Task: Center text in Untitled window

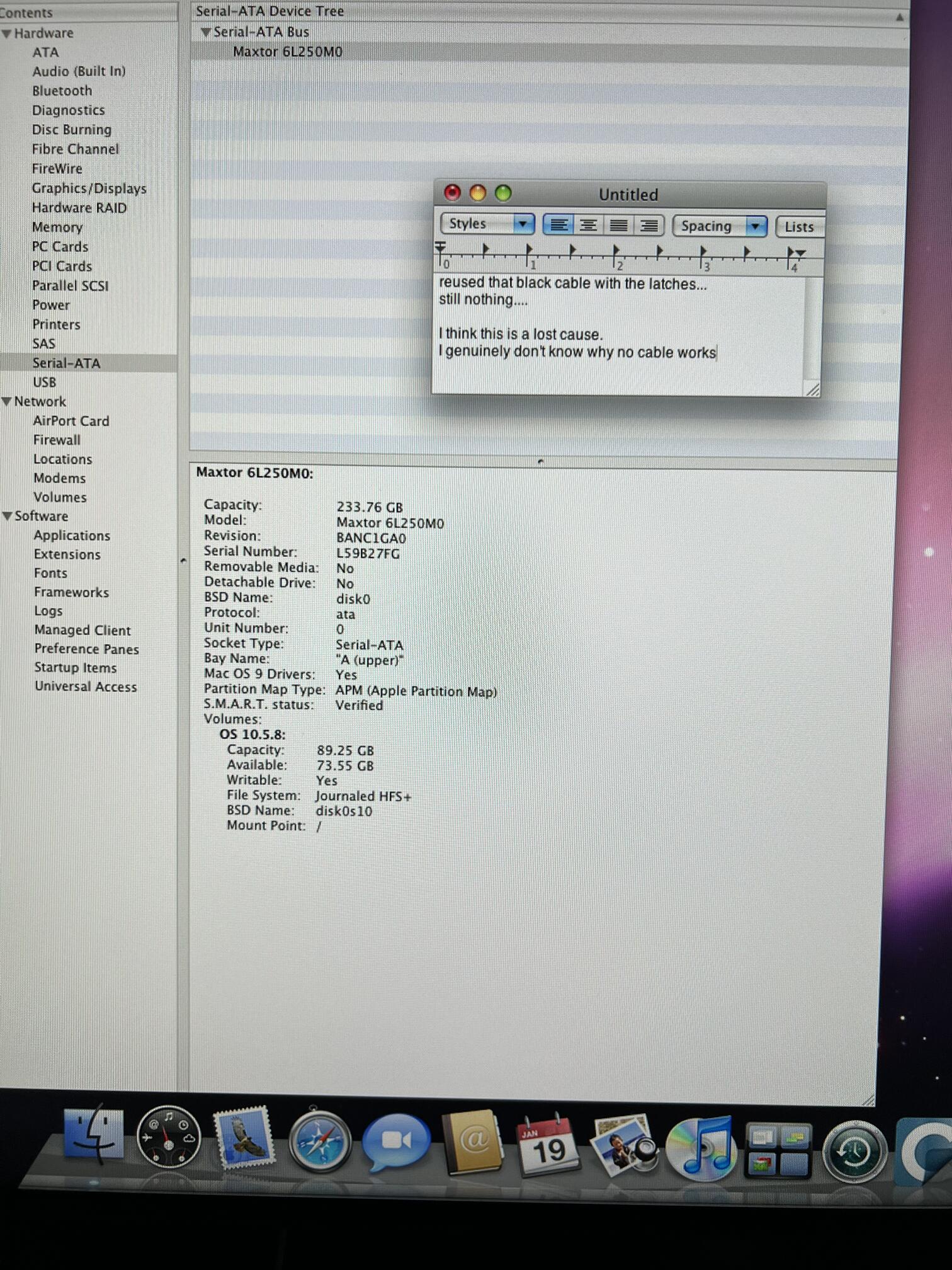Action: point(588,225)
